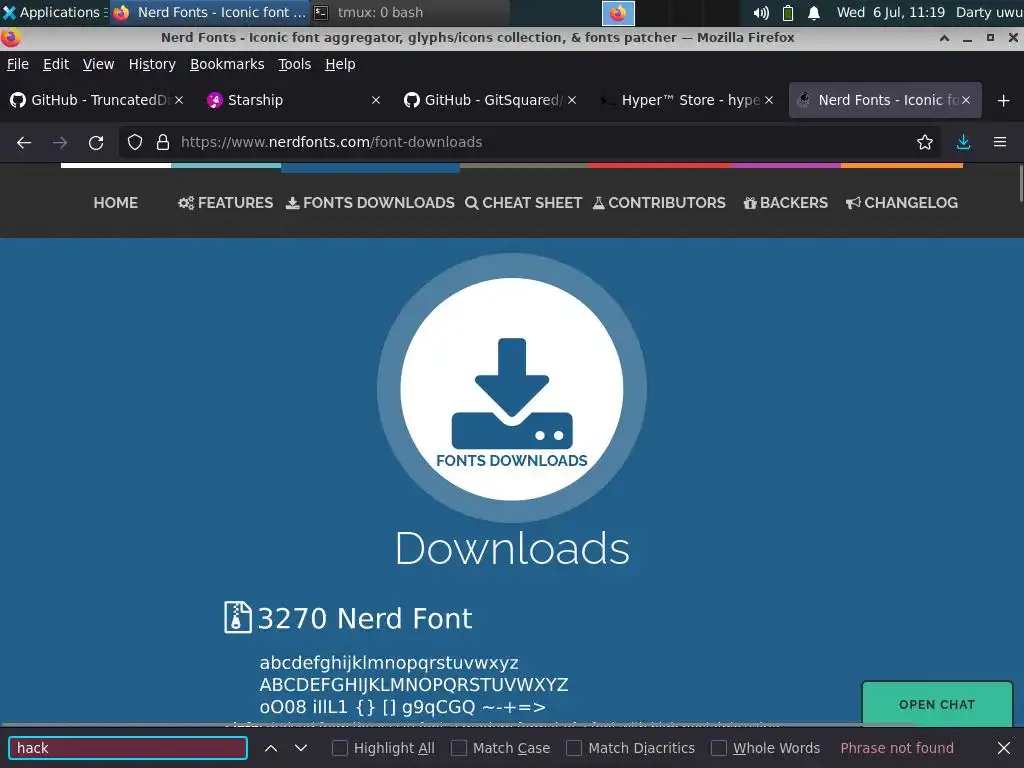Screen dimensions: 1024x768
Task: Click the Firefox icon in the panel systray
Action: tap(618, 13)
